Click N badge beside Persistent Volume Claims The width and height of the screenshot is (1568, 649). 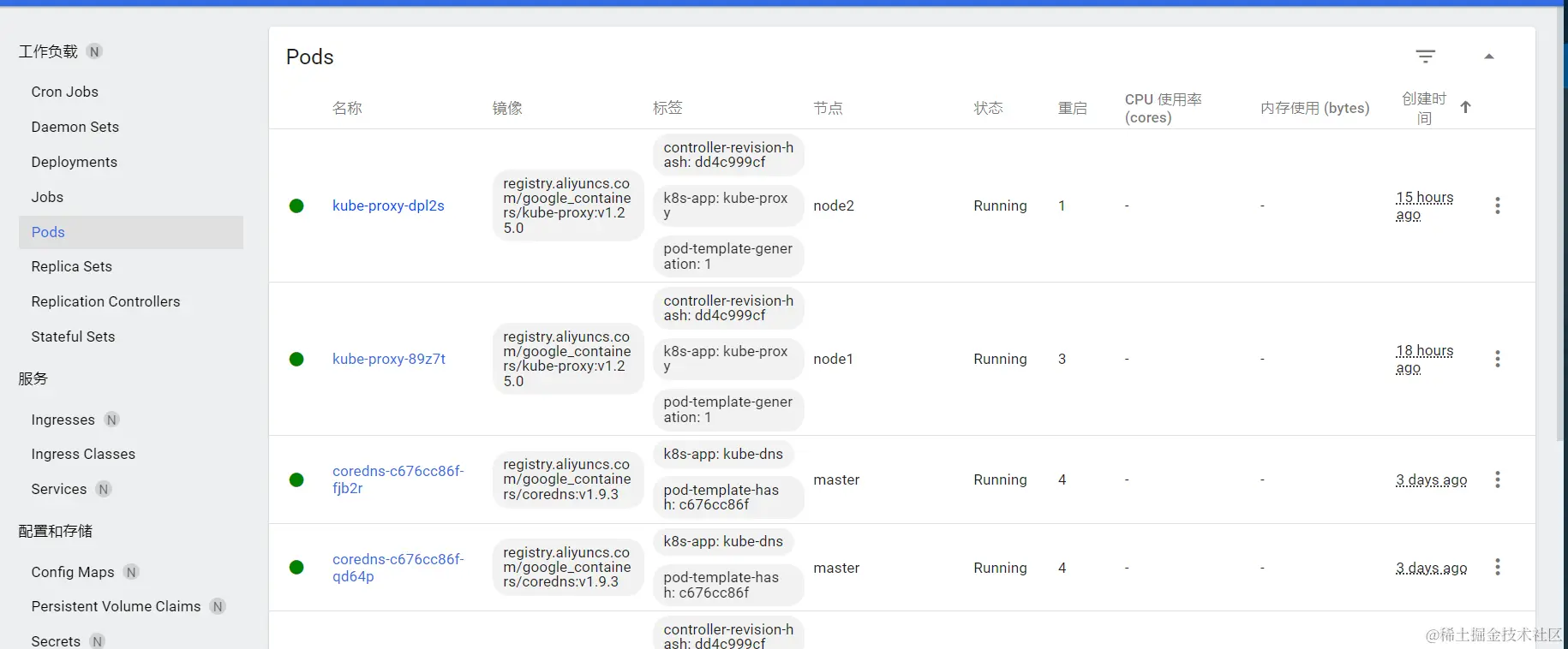pyautogui.click(x=218, y=606)
